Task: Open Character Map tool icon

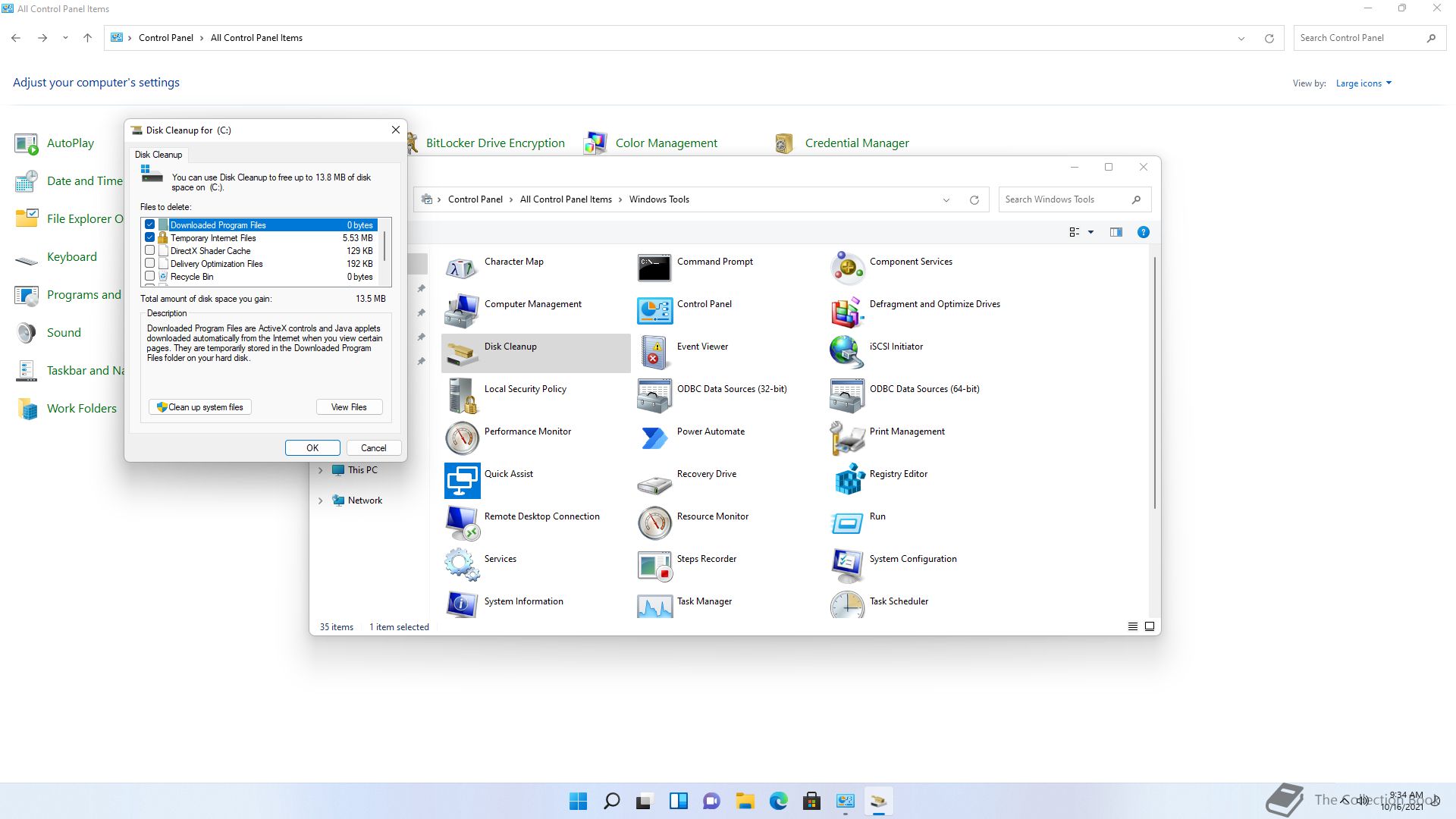Action: coord(462,268)
